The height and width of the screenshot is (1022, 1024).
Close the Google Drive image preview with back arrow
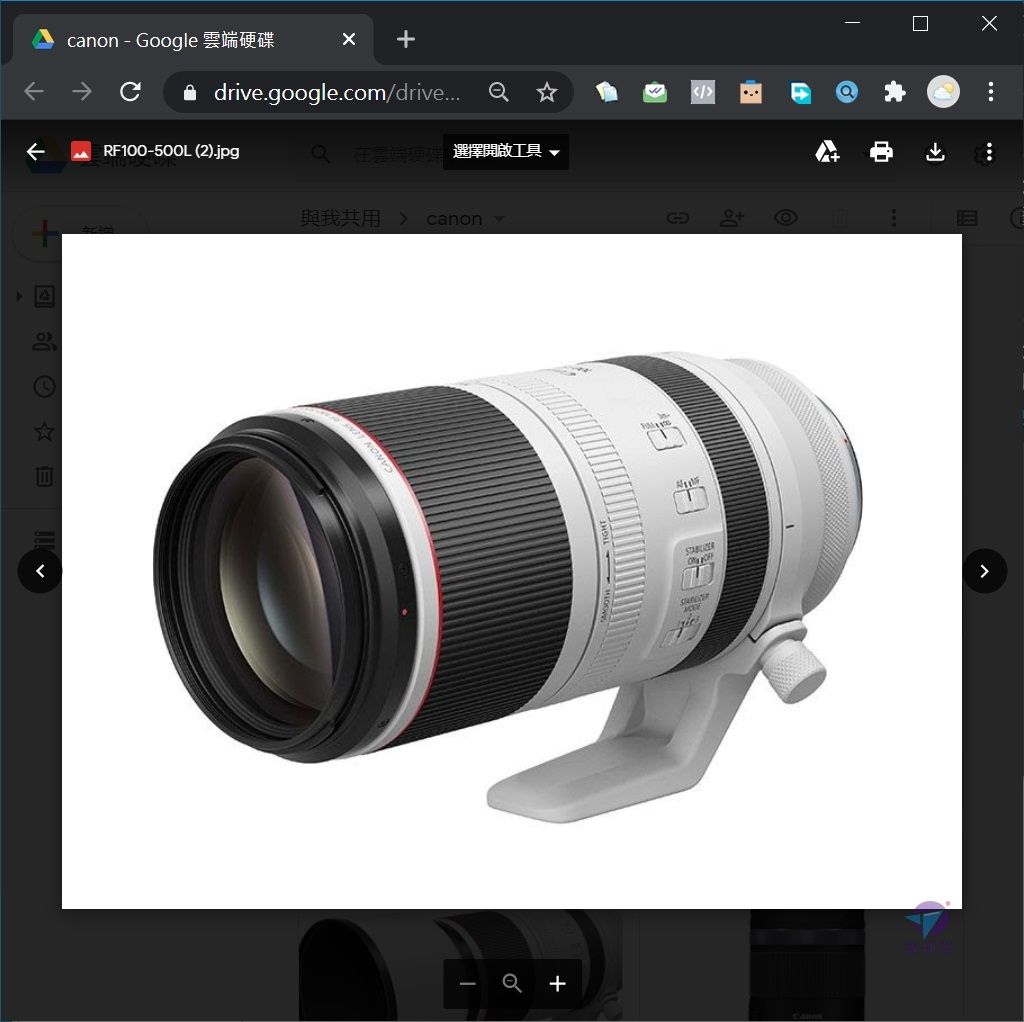coord(35,152)
